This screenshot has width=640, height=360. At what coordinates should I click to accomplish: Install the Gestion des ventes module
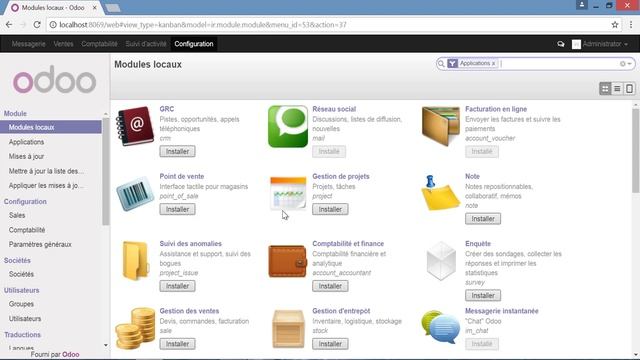point(178,344)
